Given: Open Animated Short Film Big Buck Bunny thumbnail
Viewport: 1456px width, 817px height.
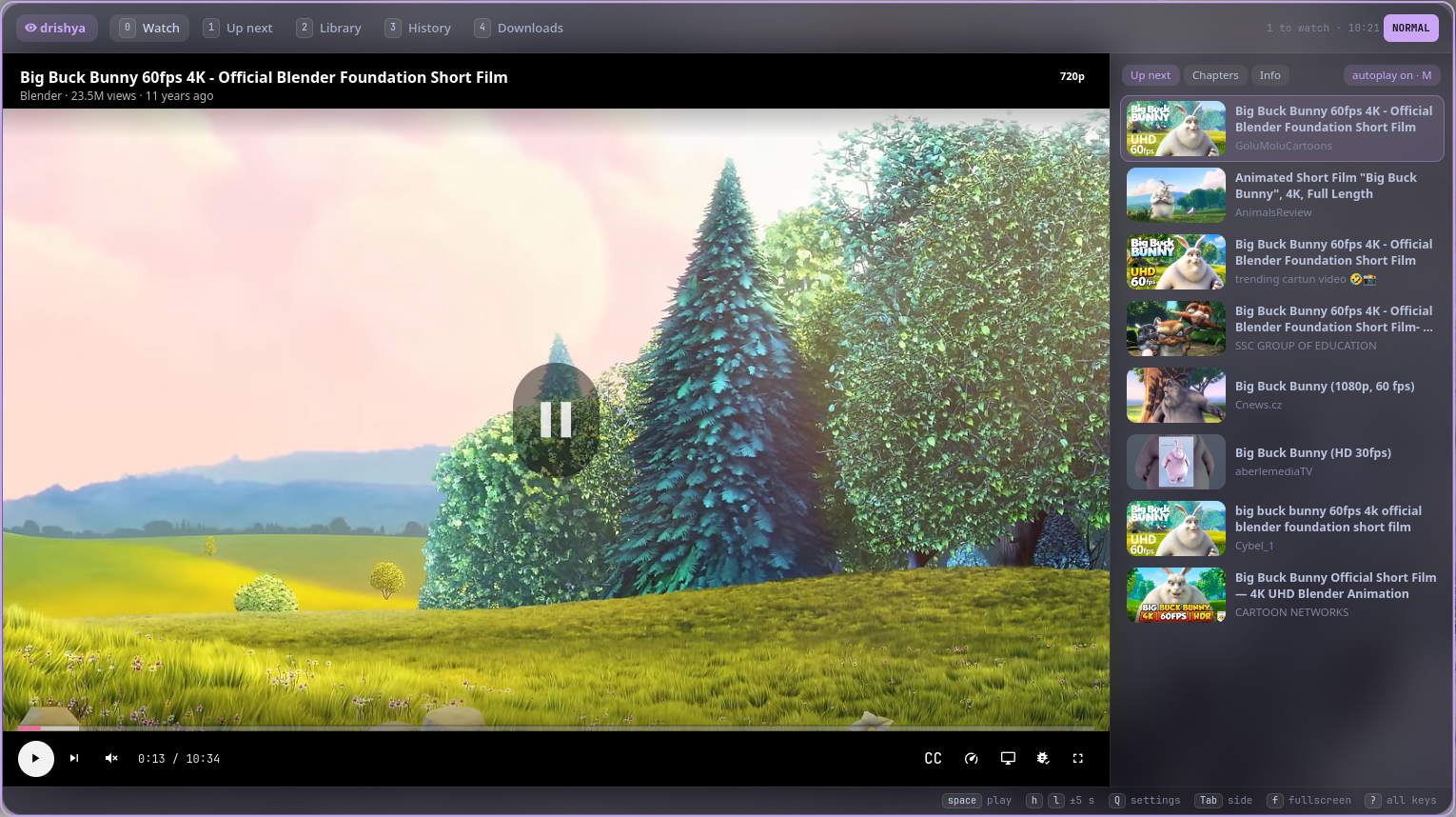Looking at the screenshot, I should pos(1176,195).
